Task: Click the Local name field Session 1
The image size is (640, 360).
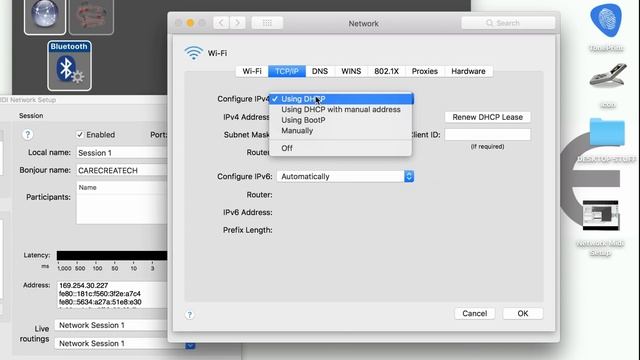Action: coord(122,153)
